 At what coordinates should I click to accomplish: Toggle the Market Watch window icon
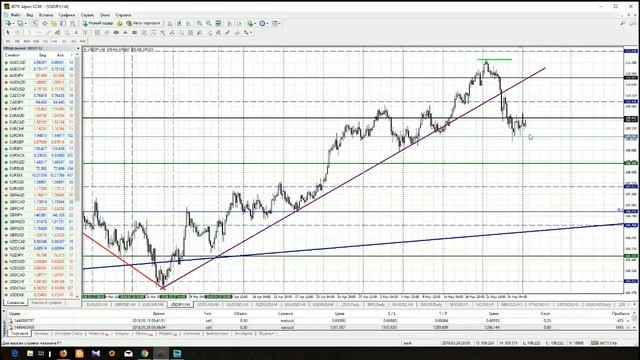click(x=35, y=23)
